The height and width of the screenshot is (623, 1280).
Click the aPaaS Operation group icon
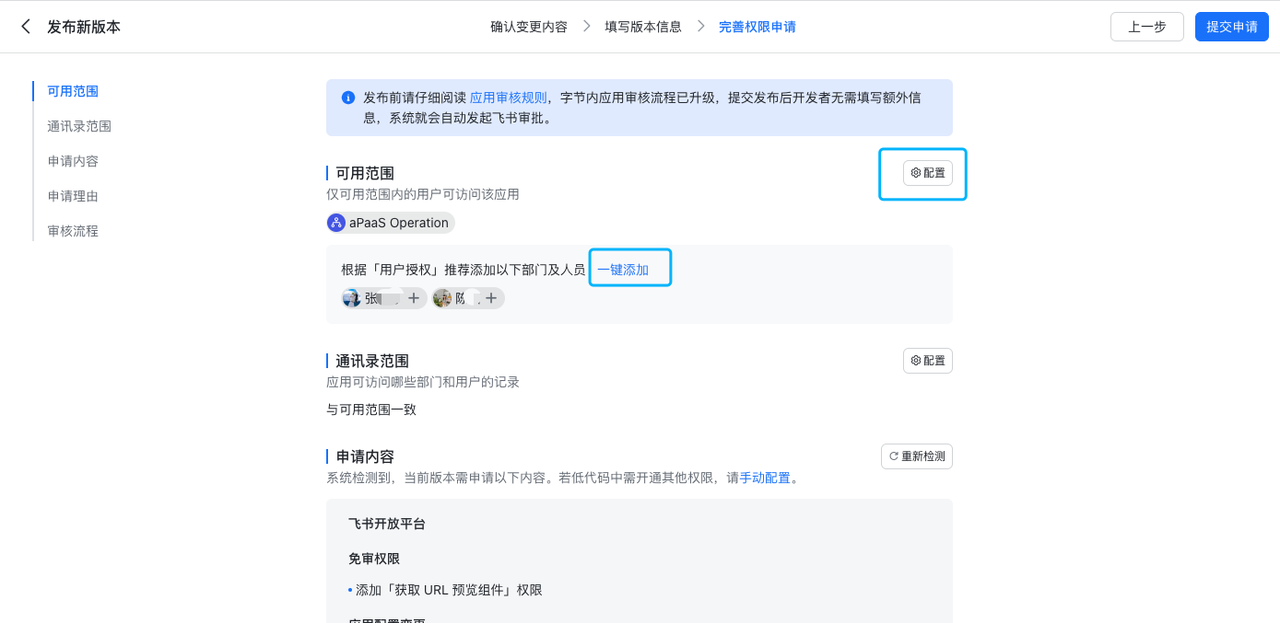[x=336, y=223]
